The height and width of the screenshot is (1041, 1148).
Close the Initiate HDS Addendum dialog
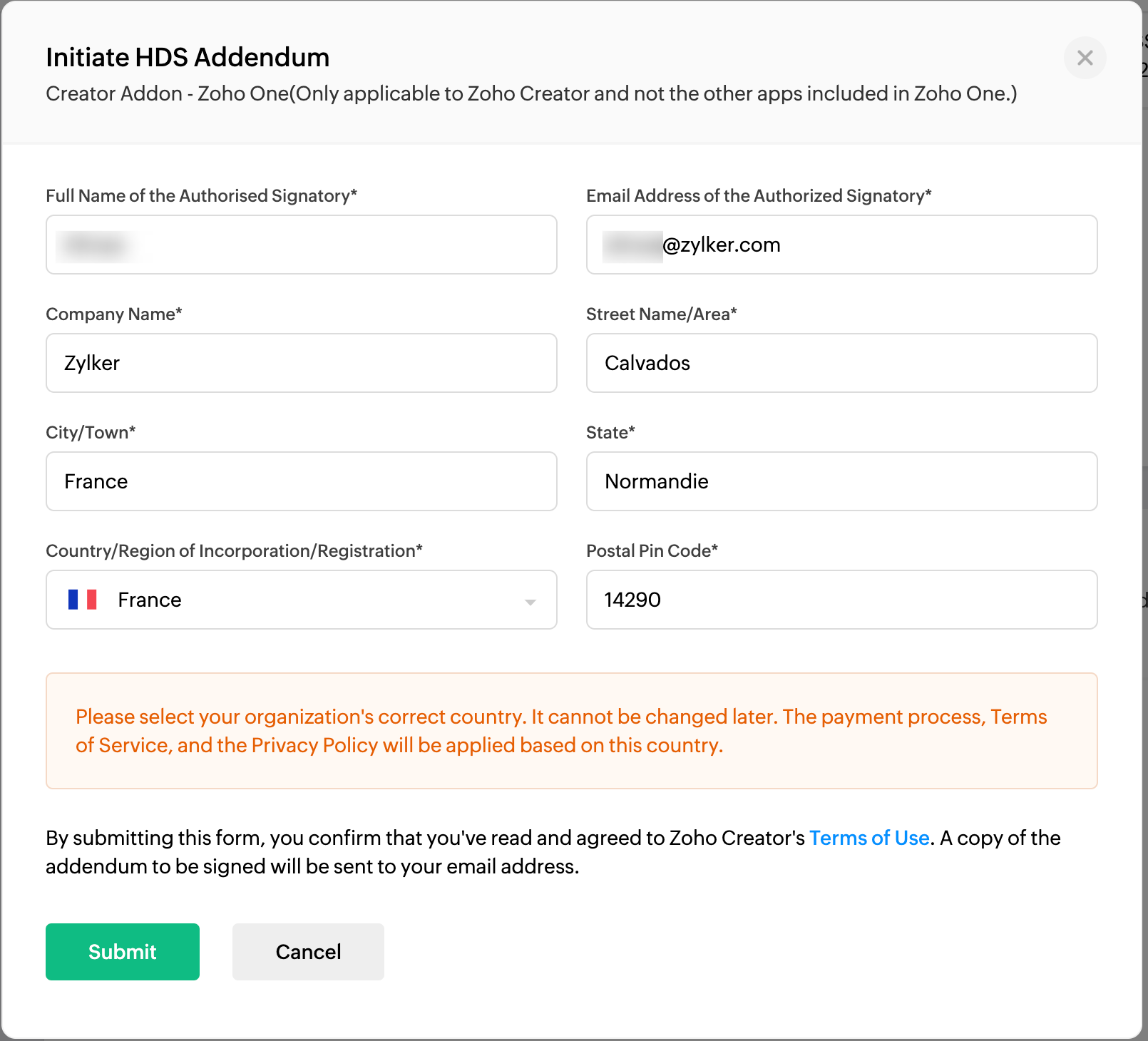pos(1085,58)
